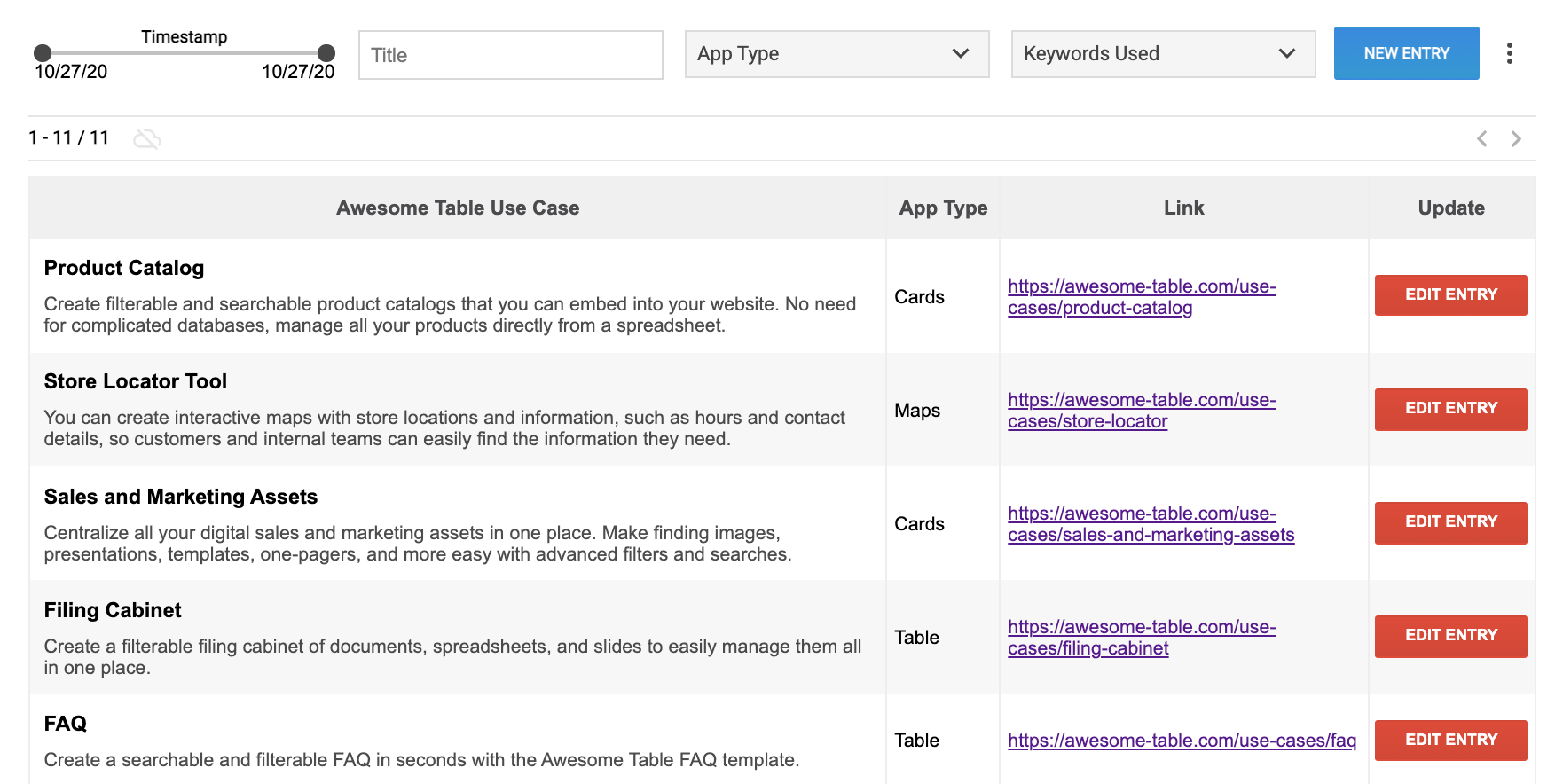Expand the App Type filter dropdown
The width and height of the screenshot is (1563, 784).
click(836, 54)
